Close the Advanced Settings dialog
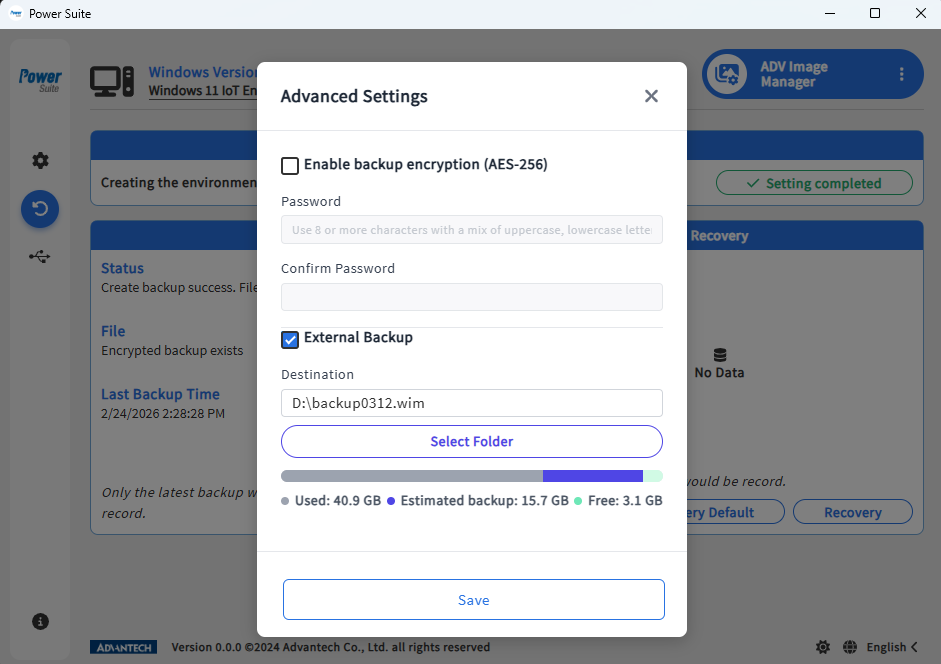Image resolution: width=941 pixels, height=664 pixels. [651, 96]
